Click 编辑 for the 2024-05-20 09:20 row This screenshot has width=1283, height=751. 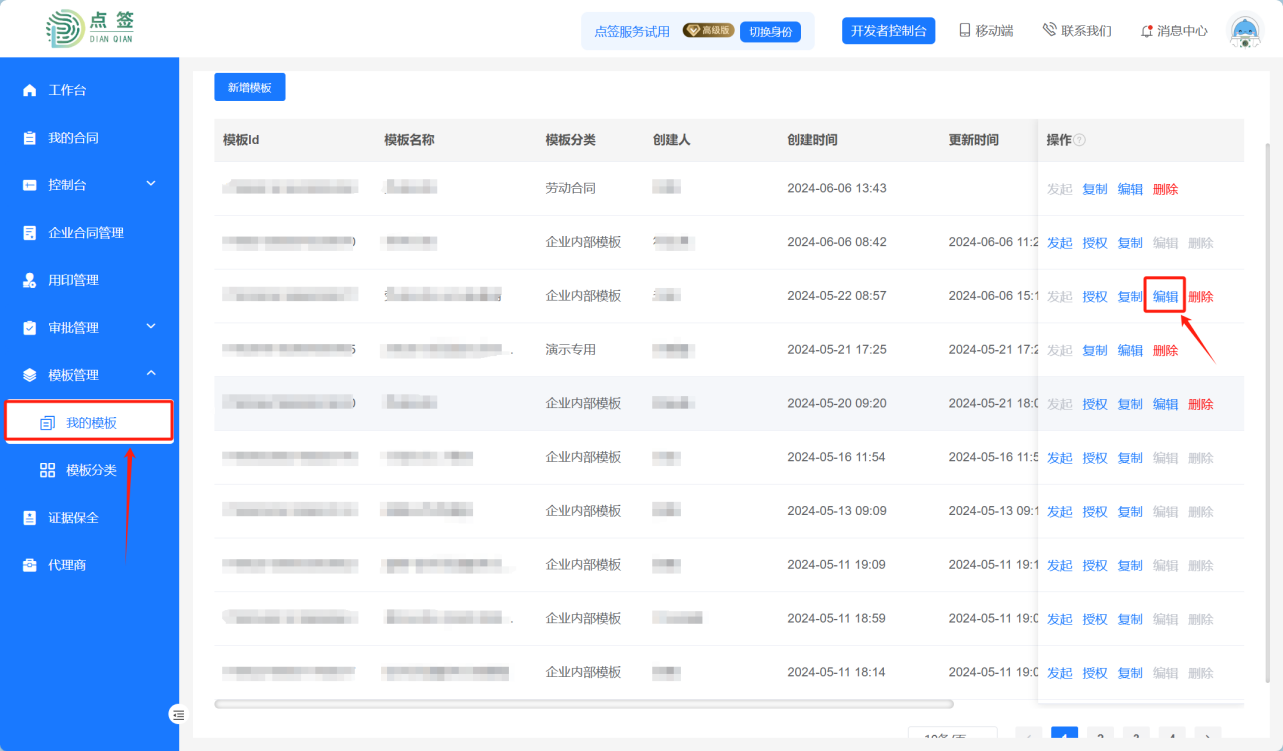pos(1165,405)
